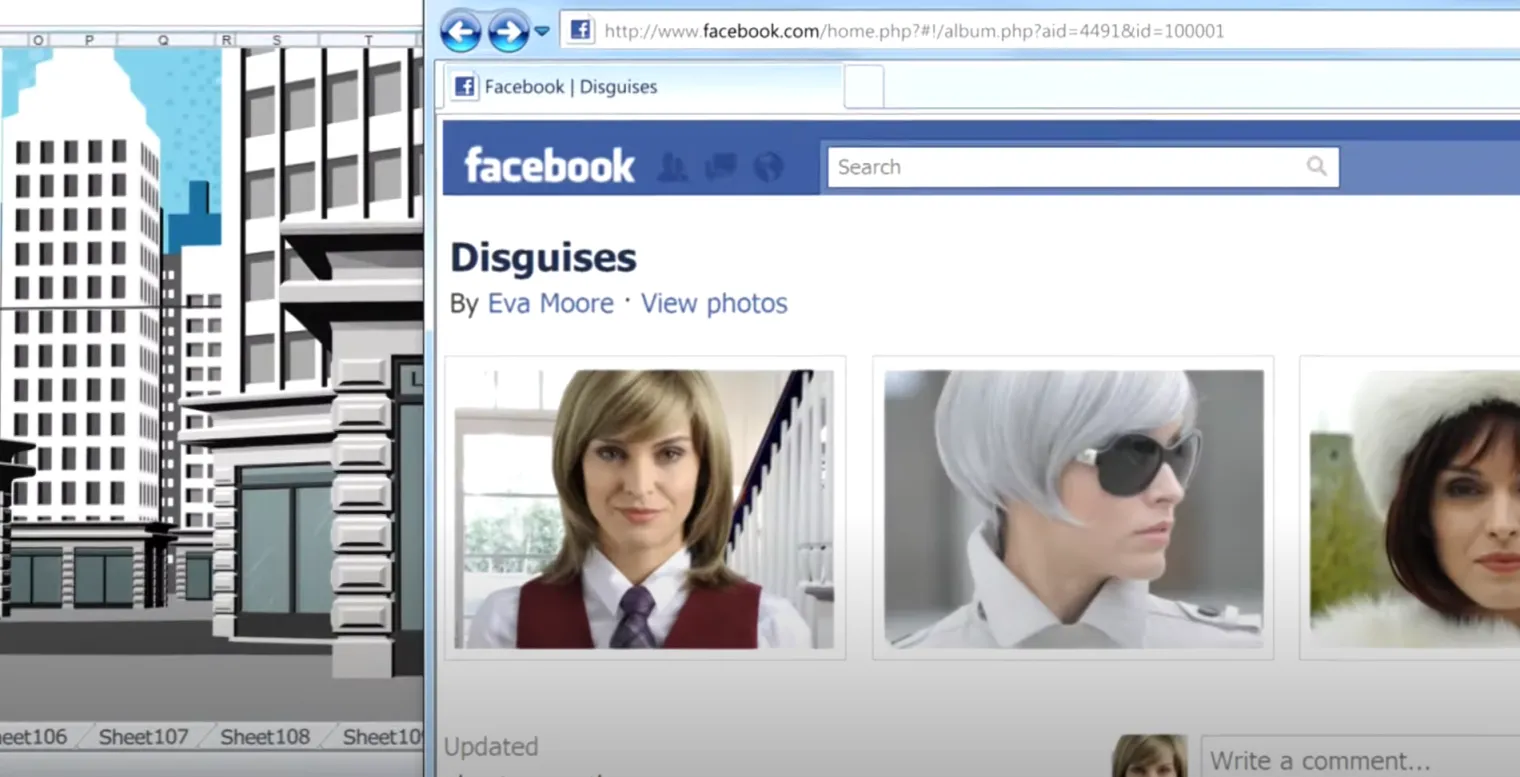
Task: Switch to Sheet106 in the spreadsheet
Action: 32,737
